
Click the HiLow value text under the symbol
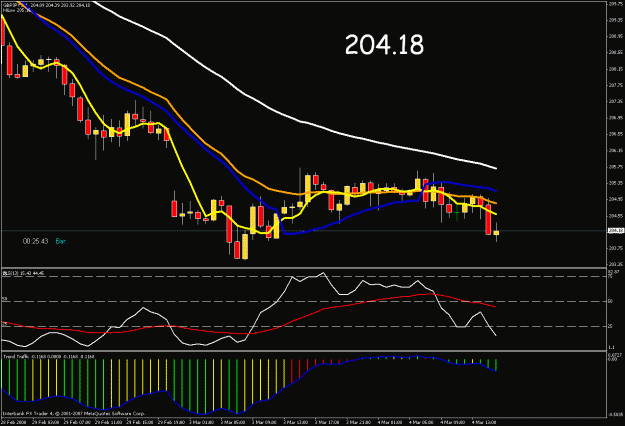point(16,10)
